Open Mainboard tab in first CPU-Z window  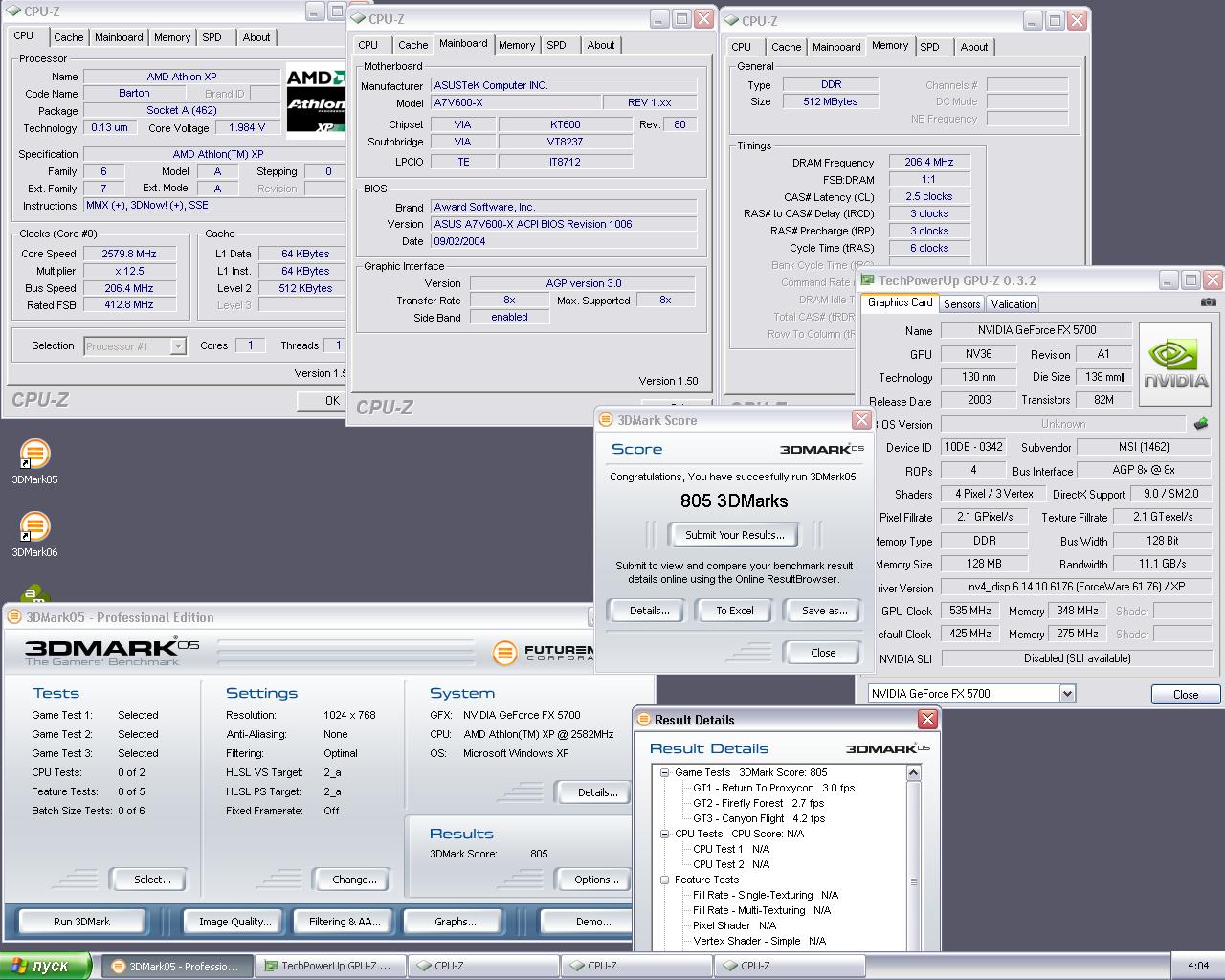coord(119,37)
